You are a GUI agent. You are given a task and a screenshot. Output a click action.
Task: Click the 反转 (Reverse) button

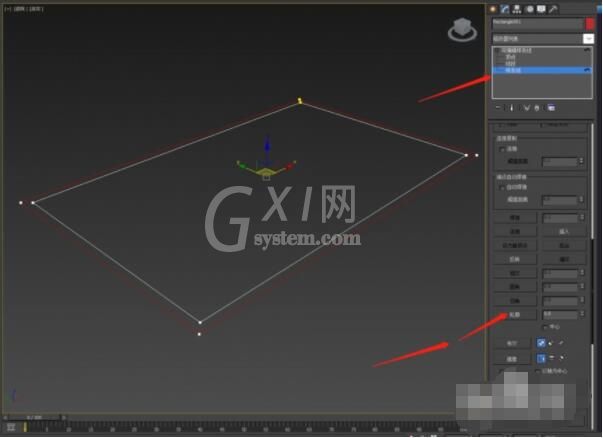515,260
